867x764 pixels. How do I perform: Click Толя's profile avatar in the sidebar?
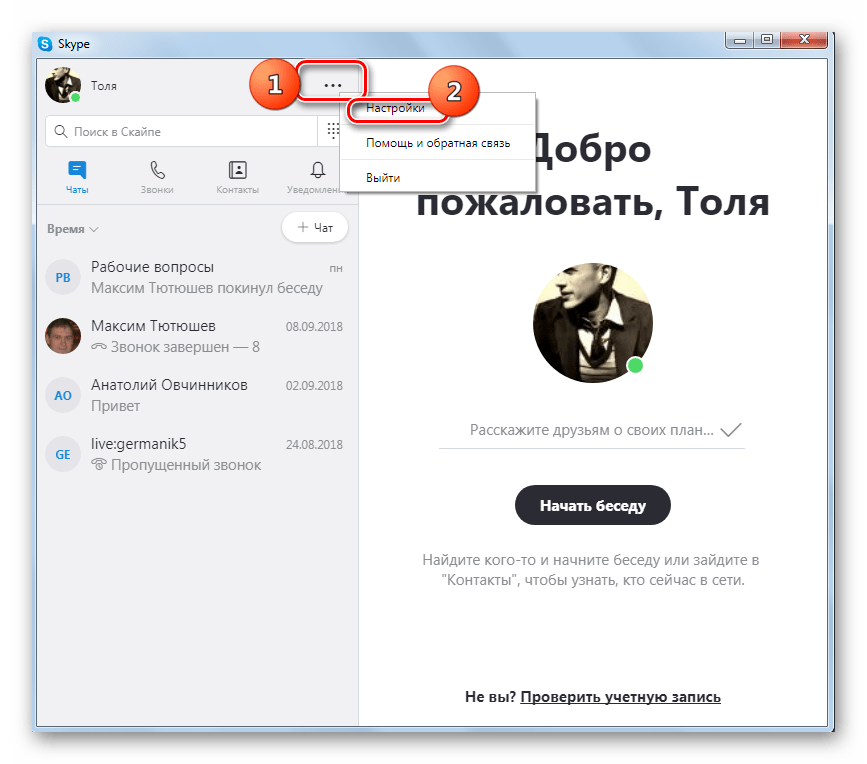[x=63, y=85]
